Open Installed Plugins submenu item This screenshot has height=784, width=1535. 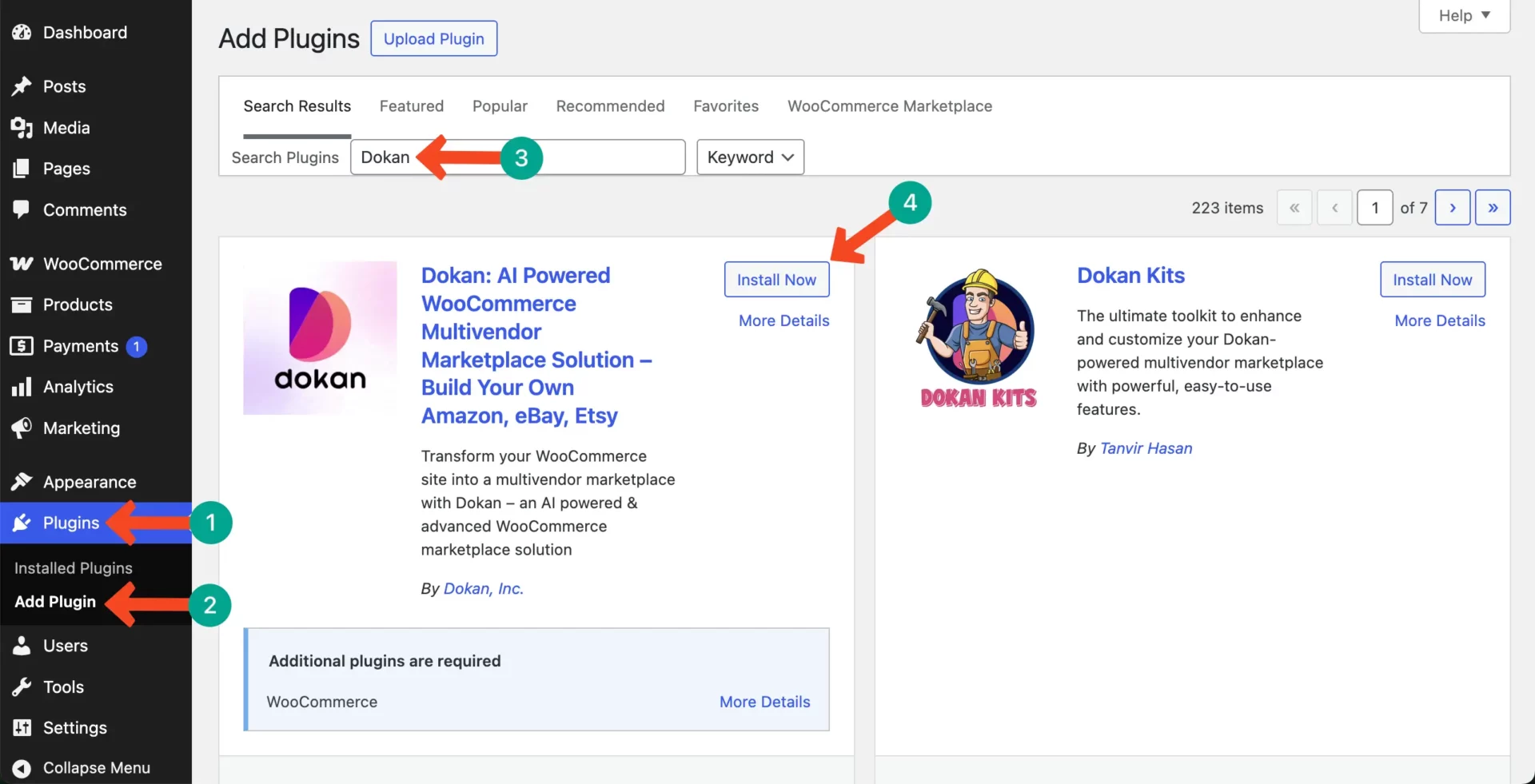74,568
